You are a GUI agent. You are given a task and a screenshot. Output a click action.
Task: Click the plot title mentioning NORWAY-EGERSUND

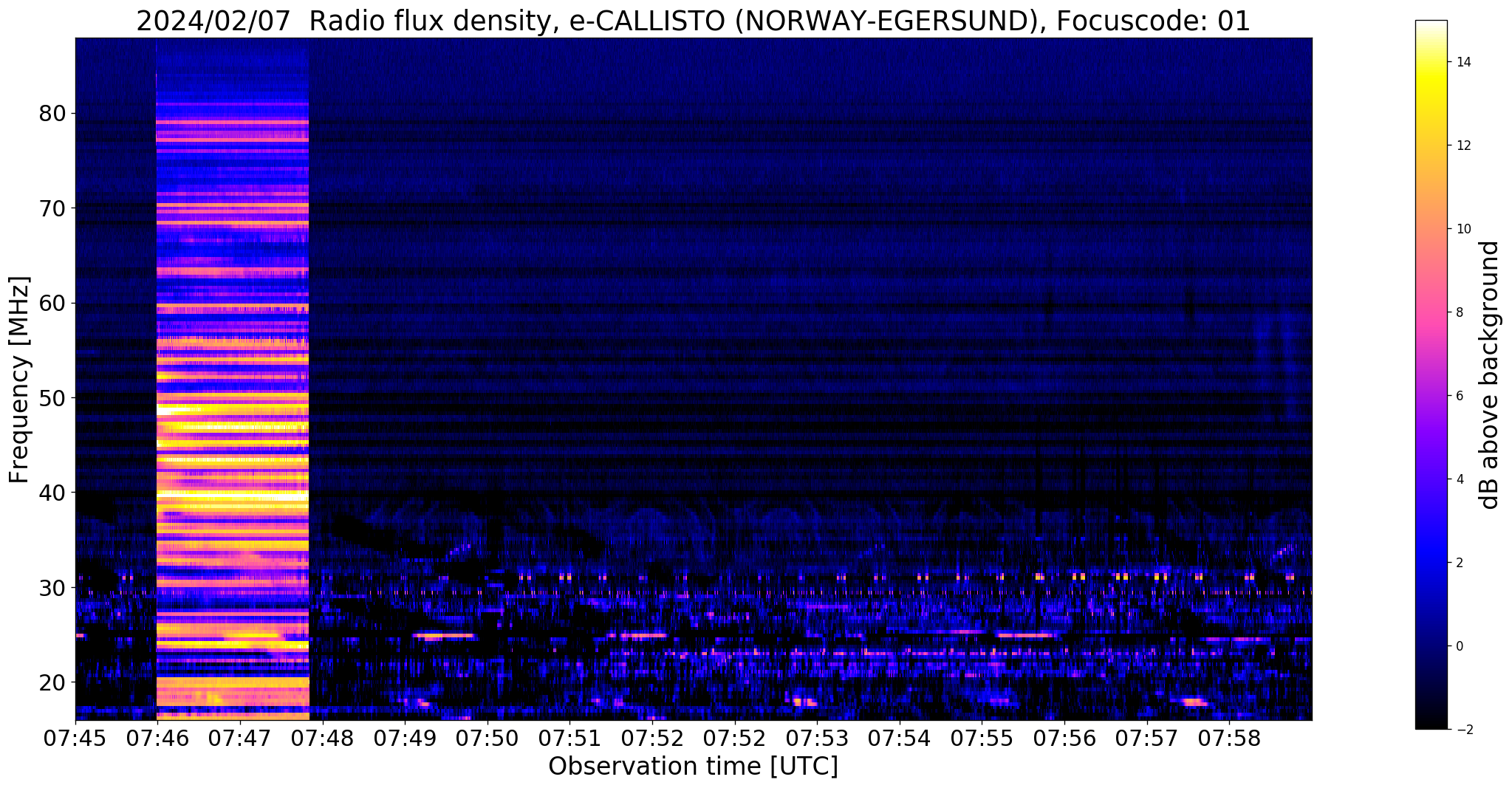[693, 21]
